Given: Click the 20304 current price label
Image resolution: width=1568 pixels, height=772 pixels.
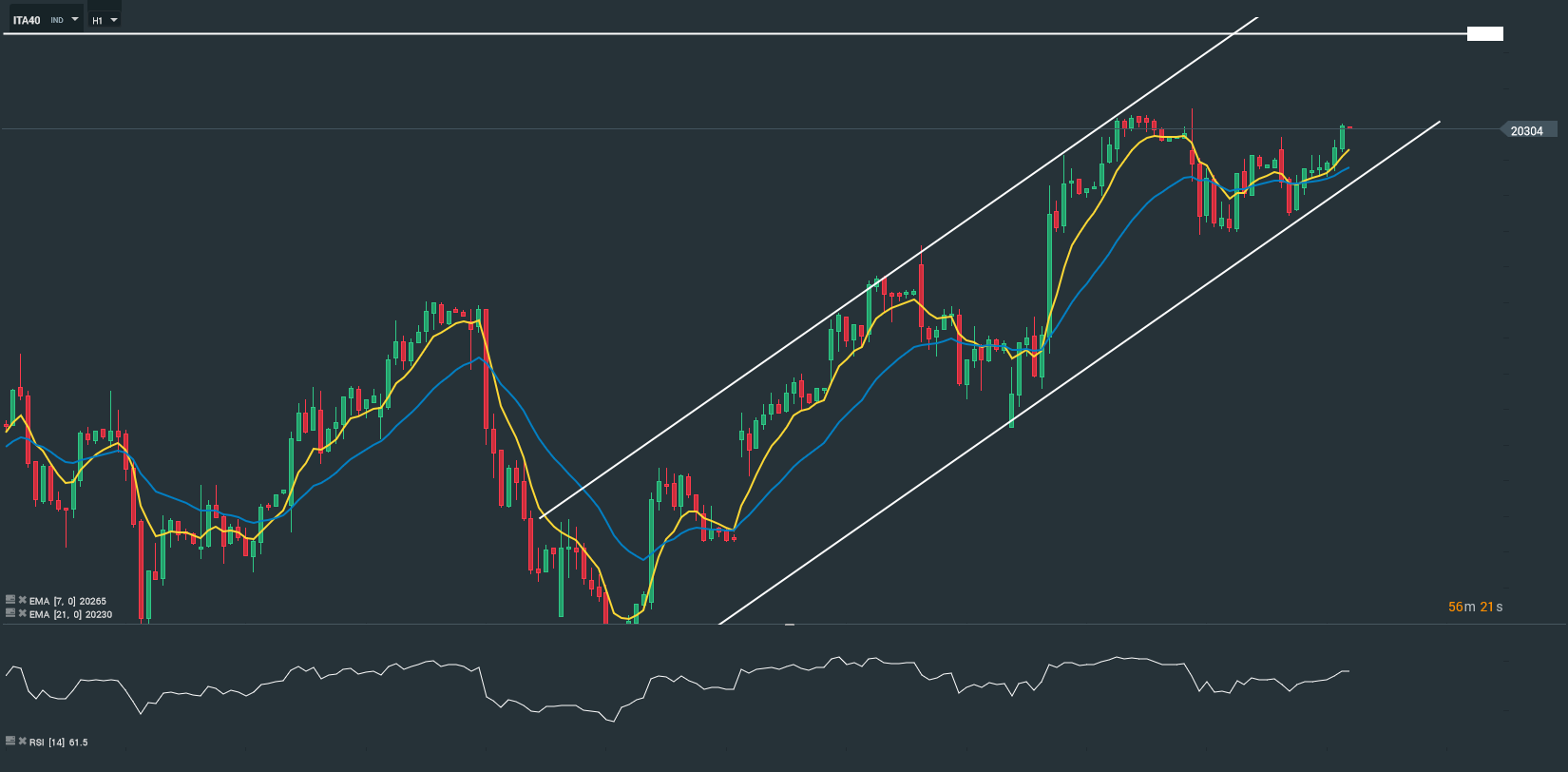Looking at the screenshot, I should tap(1526, 130).
